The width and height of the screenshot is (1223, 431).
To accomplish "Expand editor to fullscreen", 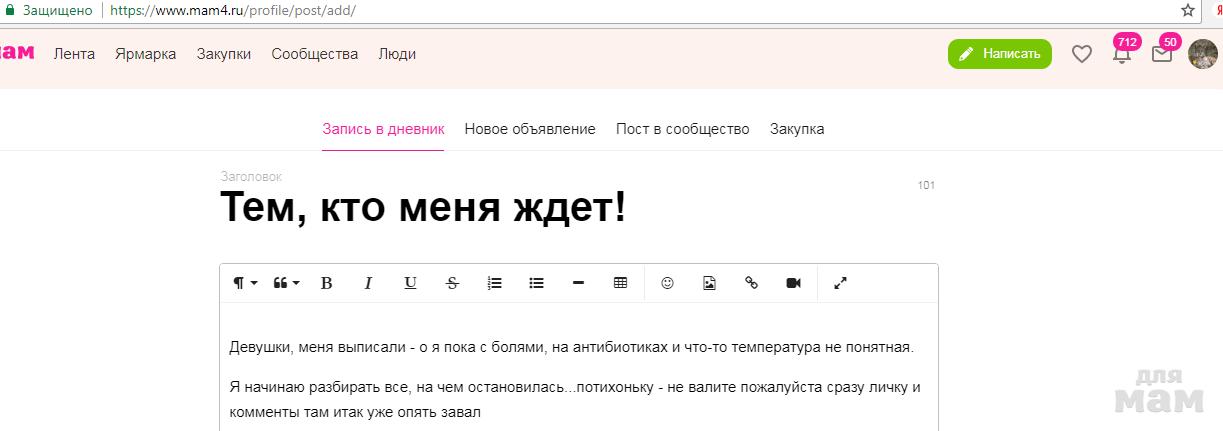I will coord(840,283).
